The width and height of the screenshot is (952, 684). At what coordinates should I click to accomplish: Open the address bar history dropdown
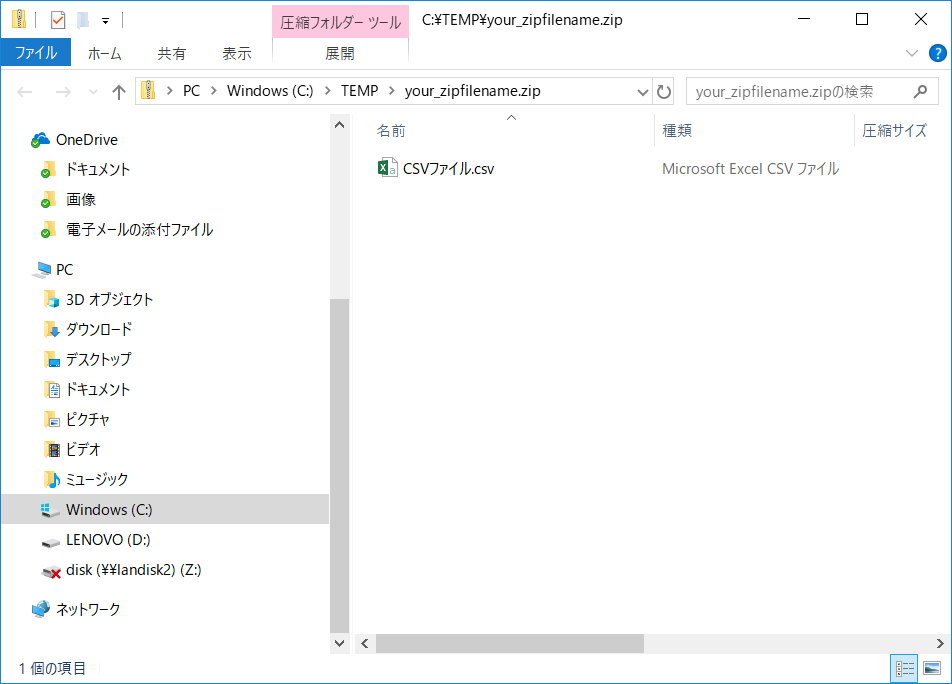(642, 92)
